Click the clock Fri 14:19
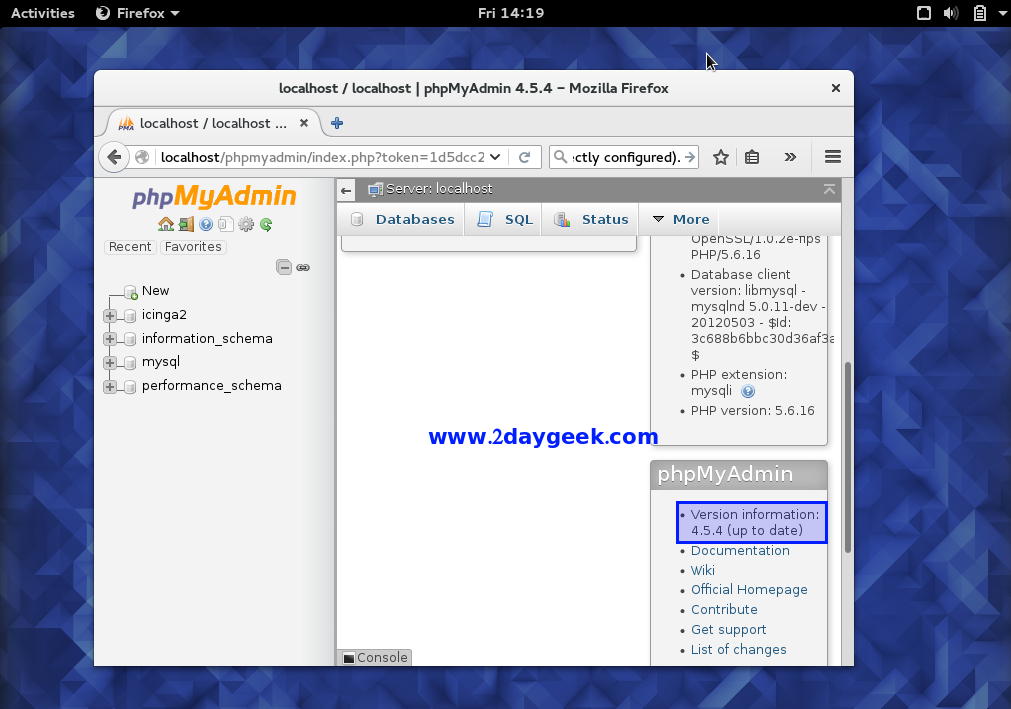Viewport: 1011px width, 709px height. (x=511, y=13)
